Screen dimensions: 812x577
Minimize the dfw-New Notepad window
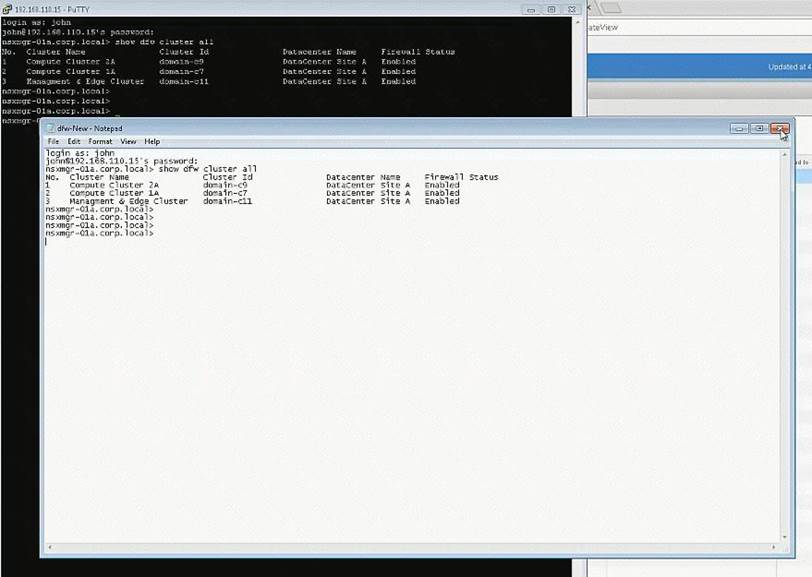[738, 128]
